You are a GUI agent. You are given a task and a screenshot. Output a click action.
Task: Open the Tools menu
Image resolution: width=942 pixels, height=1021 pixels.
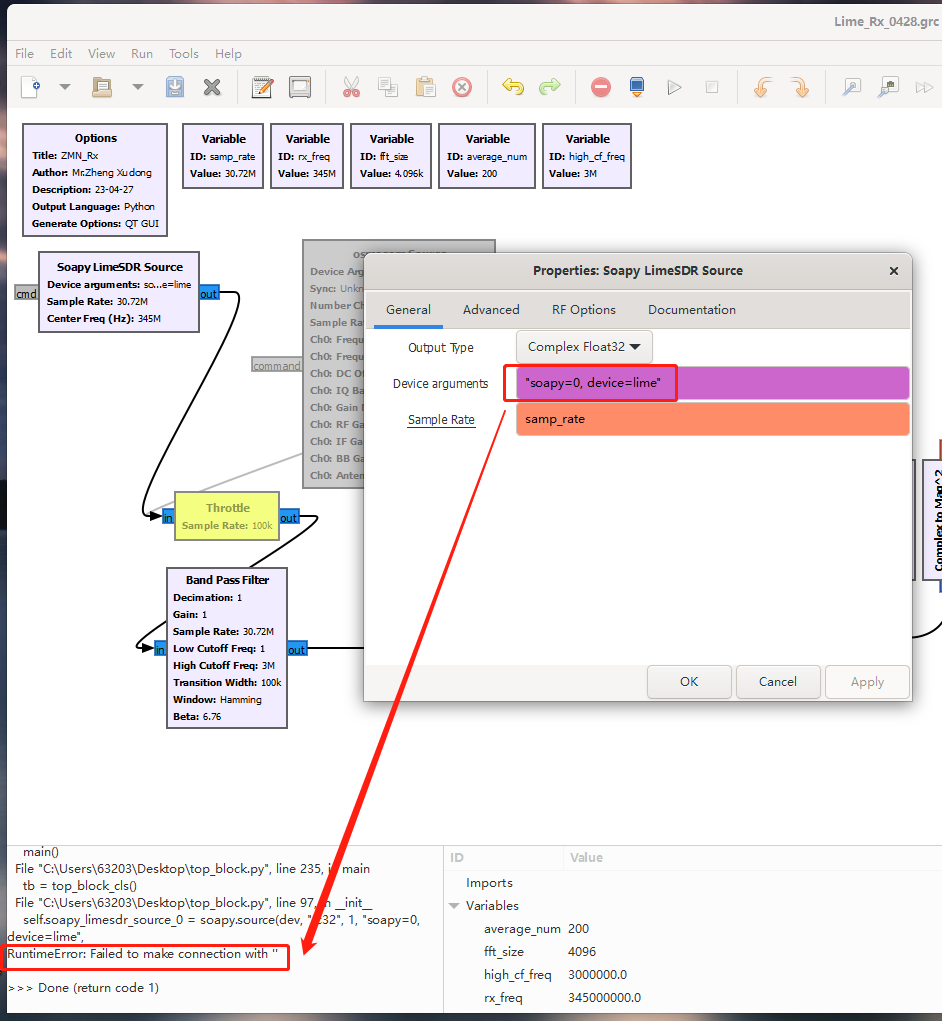184,53
